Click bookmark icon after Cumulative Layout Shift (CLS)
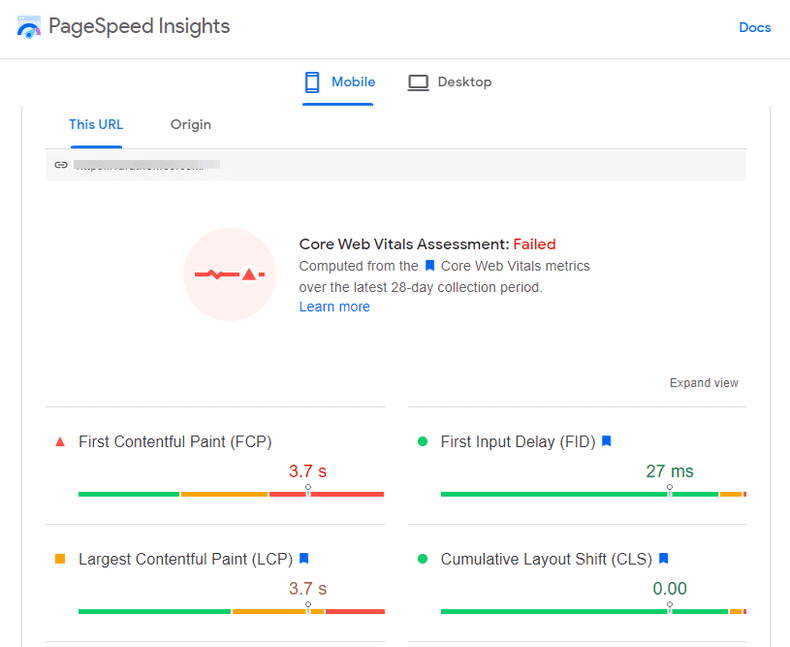 tap(664, 558)
